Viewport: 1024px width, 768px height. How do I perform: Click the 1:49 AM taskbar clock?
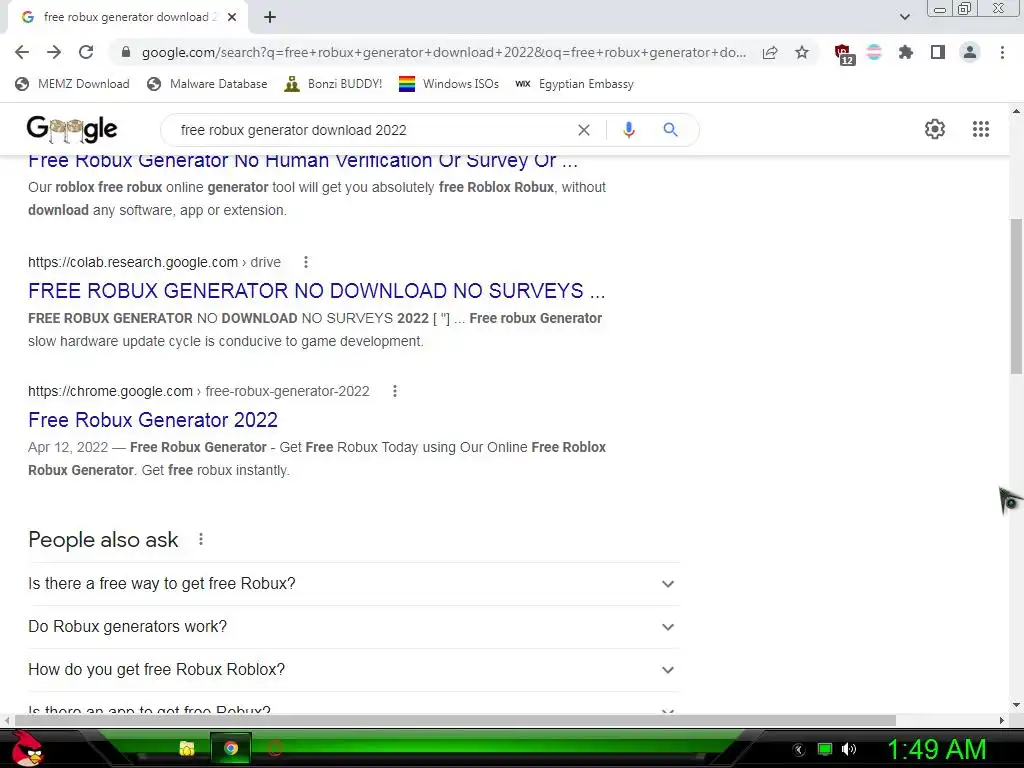(x=936, y=749)
